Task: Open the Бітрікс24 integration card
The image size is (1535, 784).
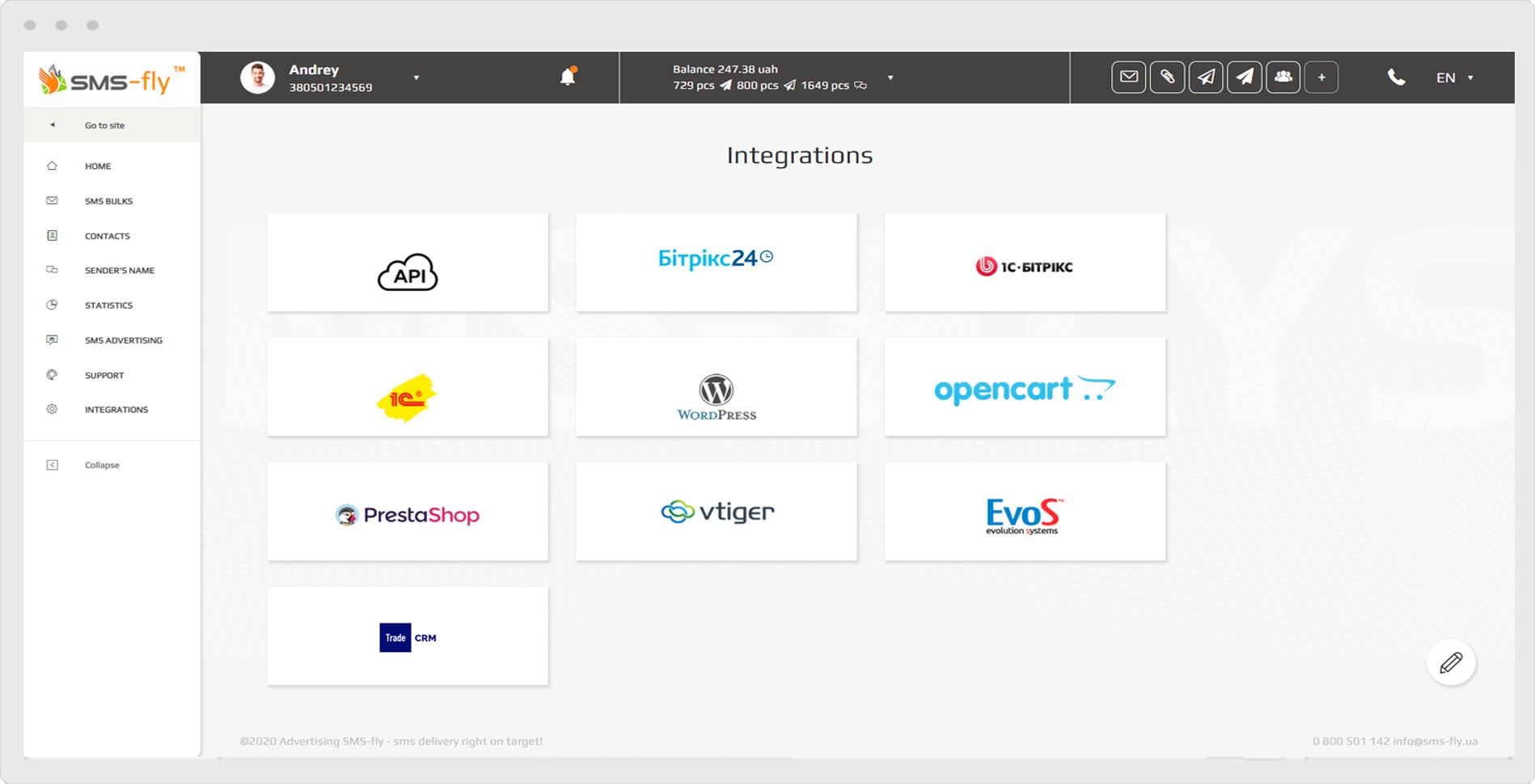Action: pos(716,262)
